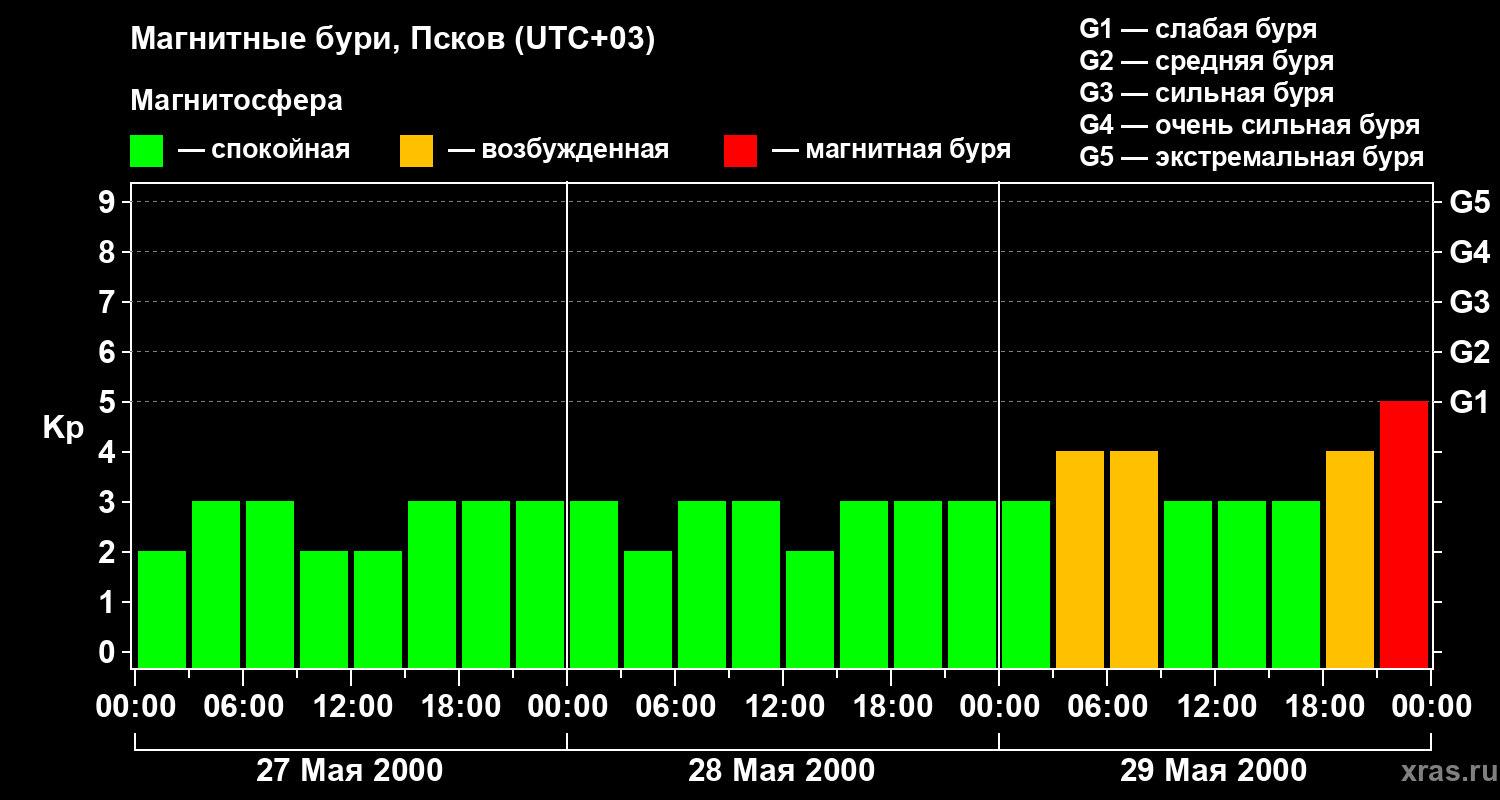Click the '18:00' time label under 28 May
The width and height of the screenshot is (1500, 800).
[891, 707]
